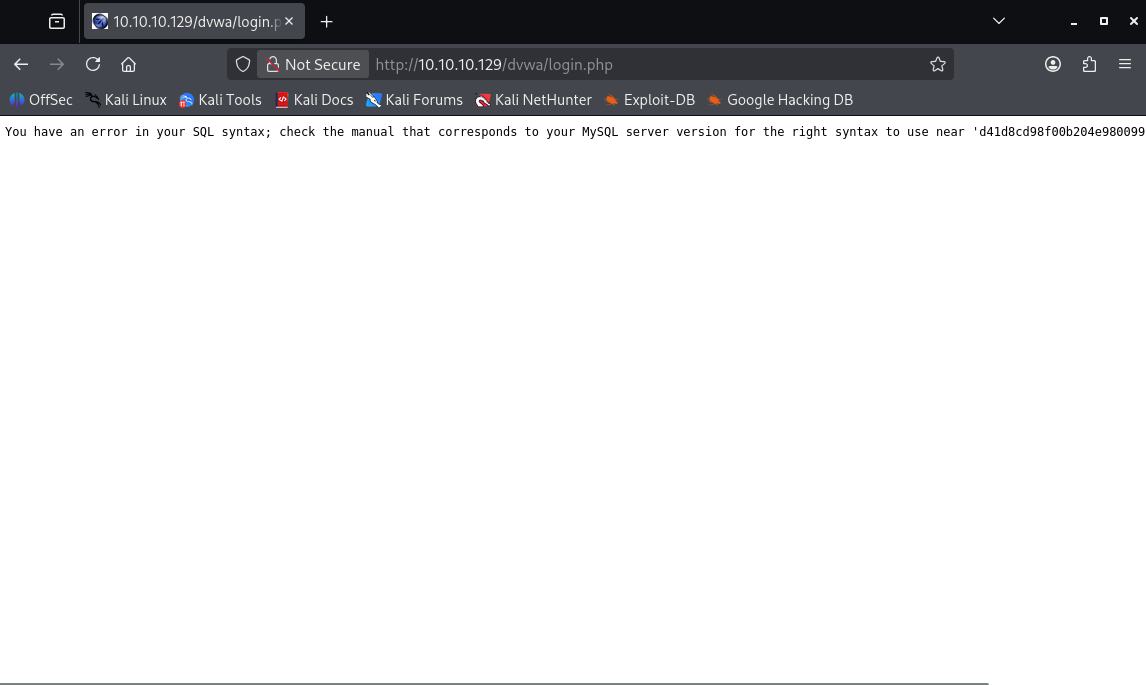Click the back navigation arrow
The image size is (1146, 685).
pos(21,64)
